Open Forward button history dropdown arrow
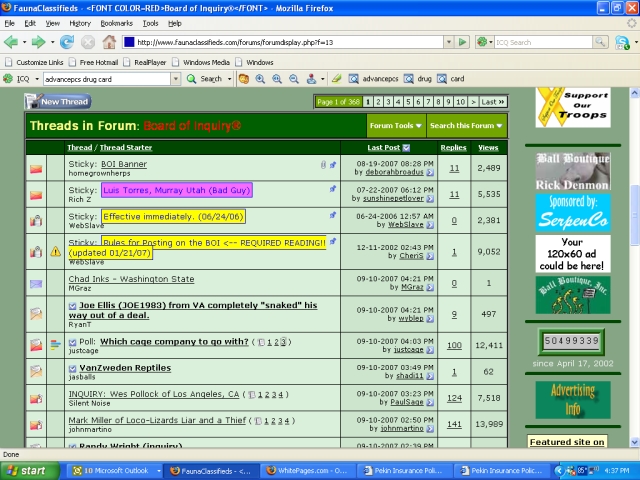This screenshot has height=480, width=640. pyautogui.click(x=52, y=42)
